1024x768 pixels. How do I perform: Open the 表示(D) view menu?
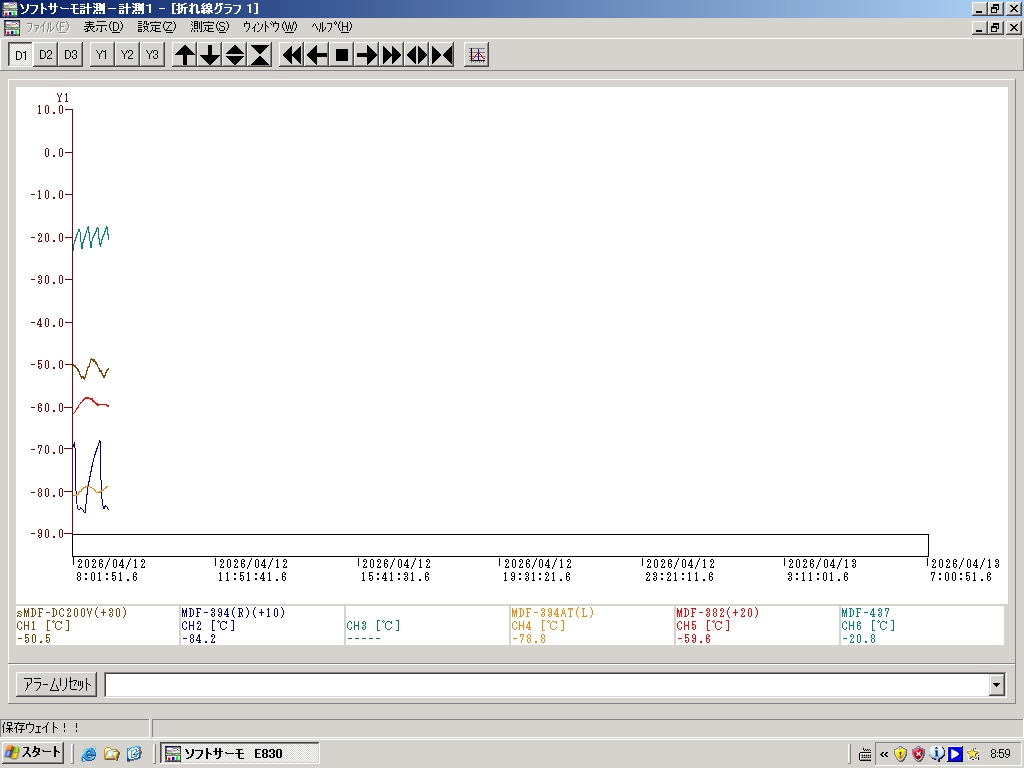[103, 27]
